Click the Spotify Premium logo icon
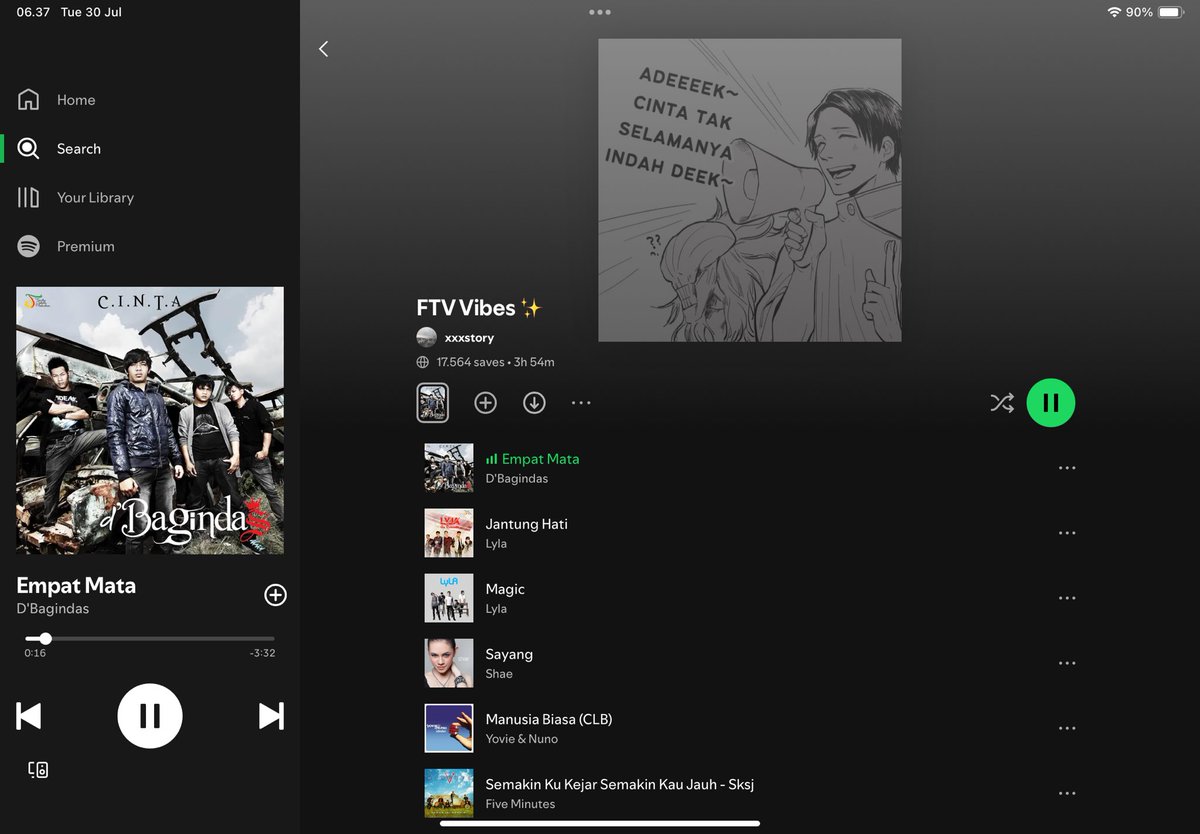This screenshot has height=834, width=1200. [x=29, y=247]
